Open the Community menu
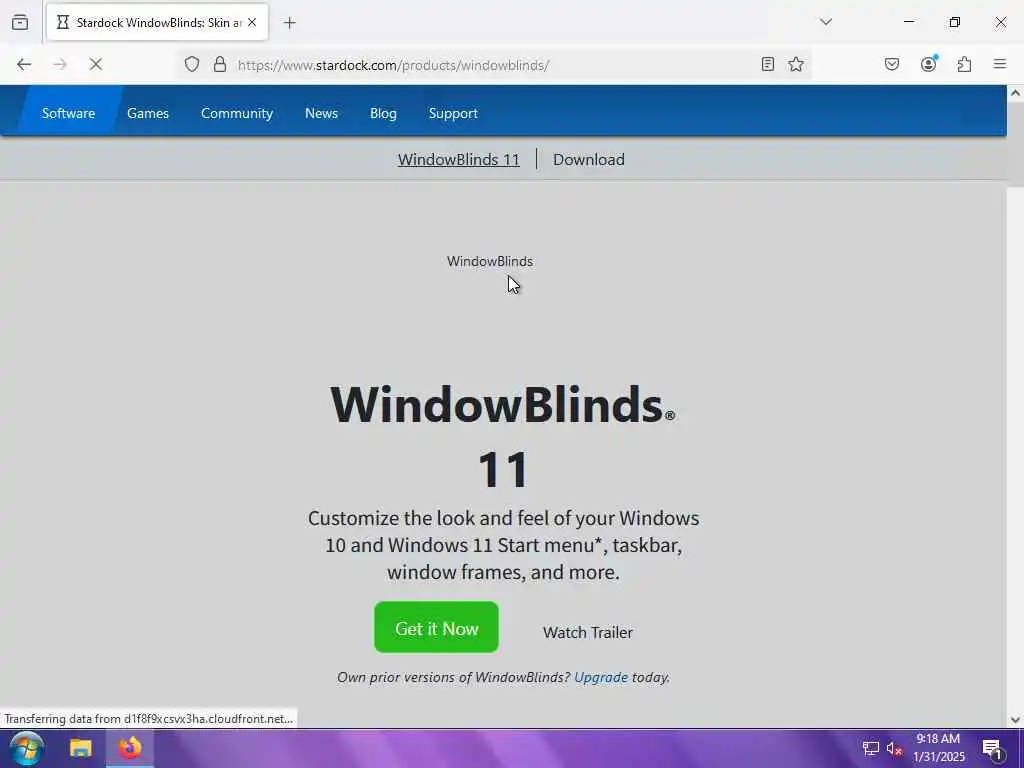The width and height of the screenshot is (1024, 768). [237, 113]
